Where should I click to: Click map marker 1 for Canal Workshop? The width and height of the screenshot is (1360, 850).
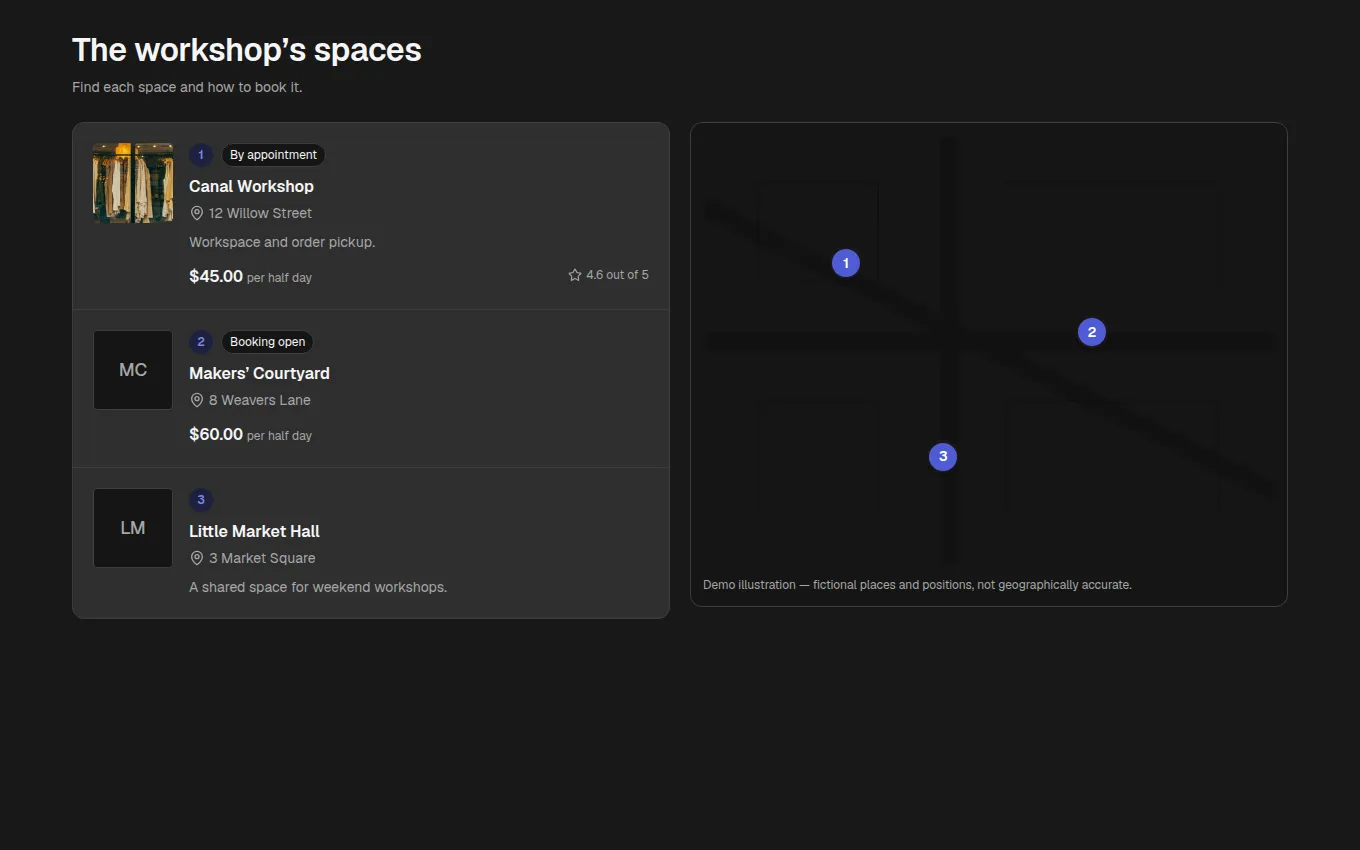846,263
